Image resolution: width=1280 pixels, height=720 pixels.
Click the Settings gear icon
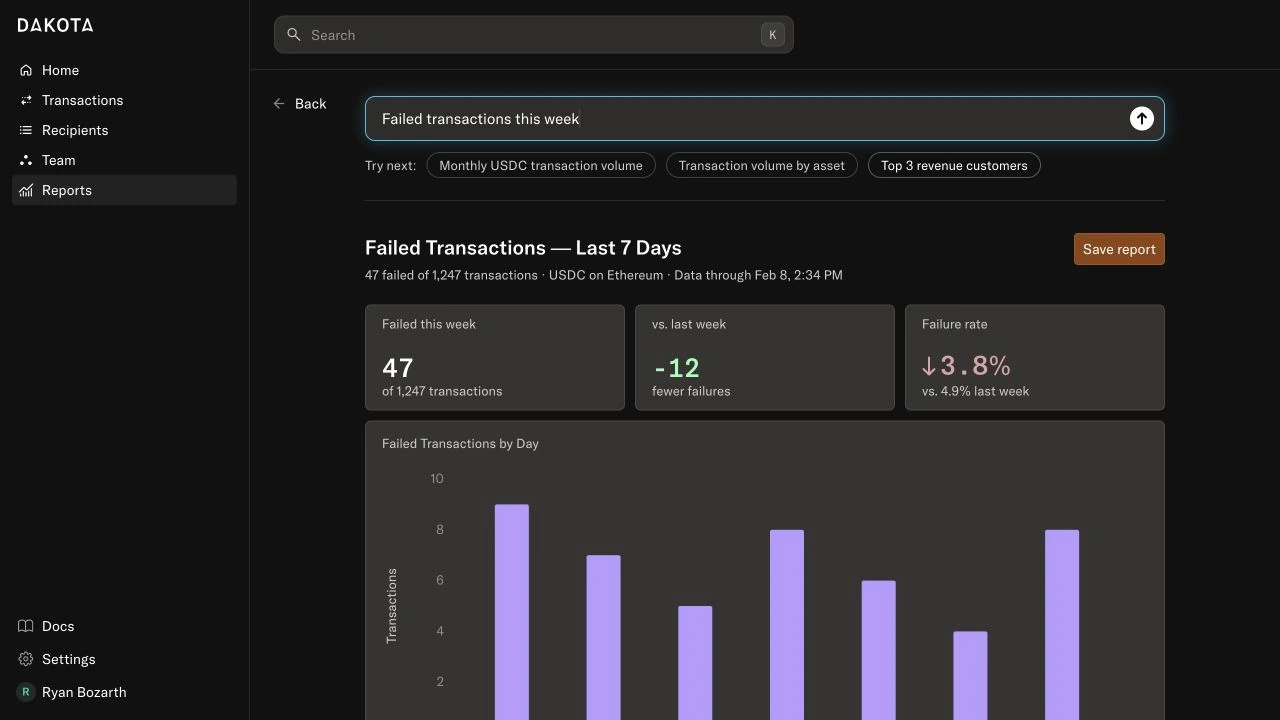[26, 659]
